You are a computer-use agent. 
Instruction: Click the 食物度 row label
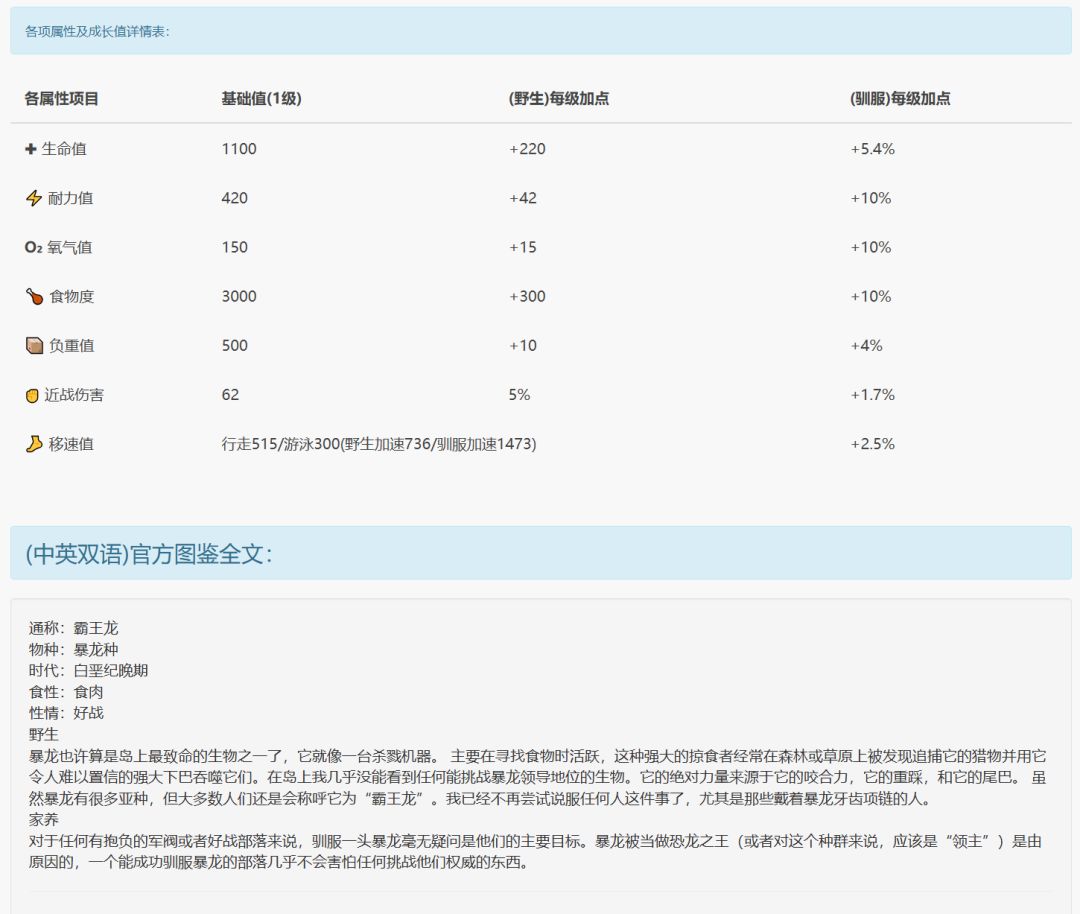pos(72,297)
